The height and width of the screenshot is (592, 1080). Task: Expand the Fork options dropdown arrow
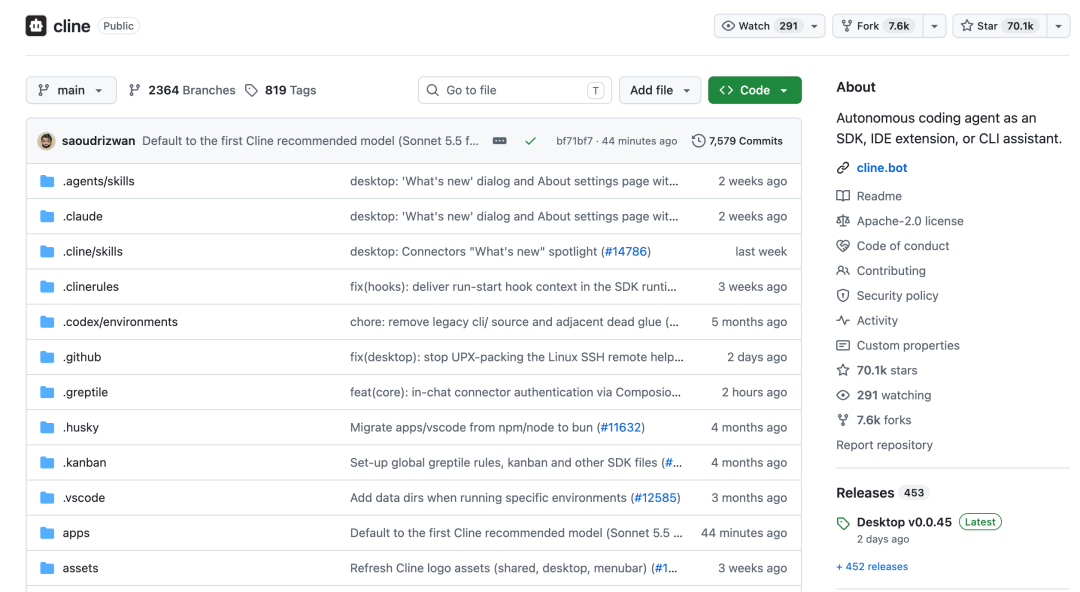click(934, 25)
